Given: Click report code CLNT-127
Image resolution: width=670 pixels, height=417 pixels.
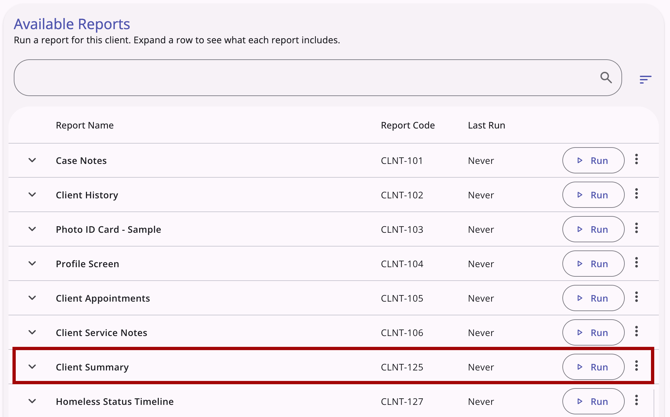Looking at the screenshot, I should [x=402, y=402].
